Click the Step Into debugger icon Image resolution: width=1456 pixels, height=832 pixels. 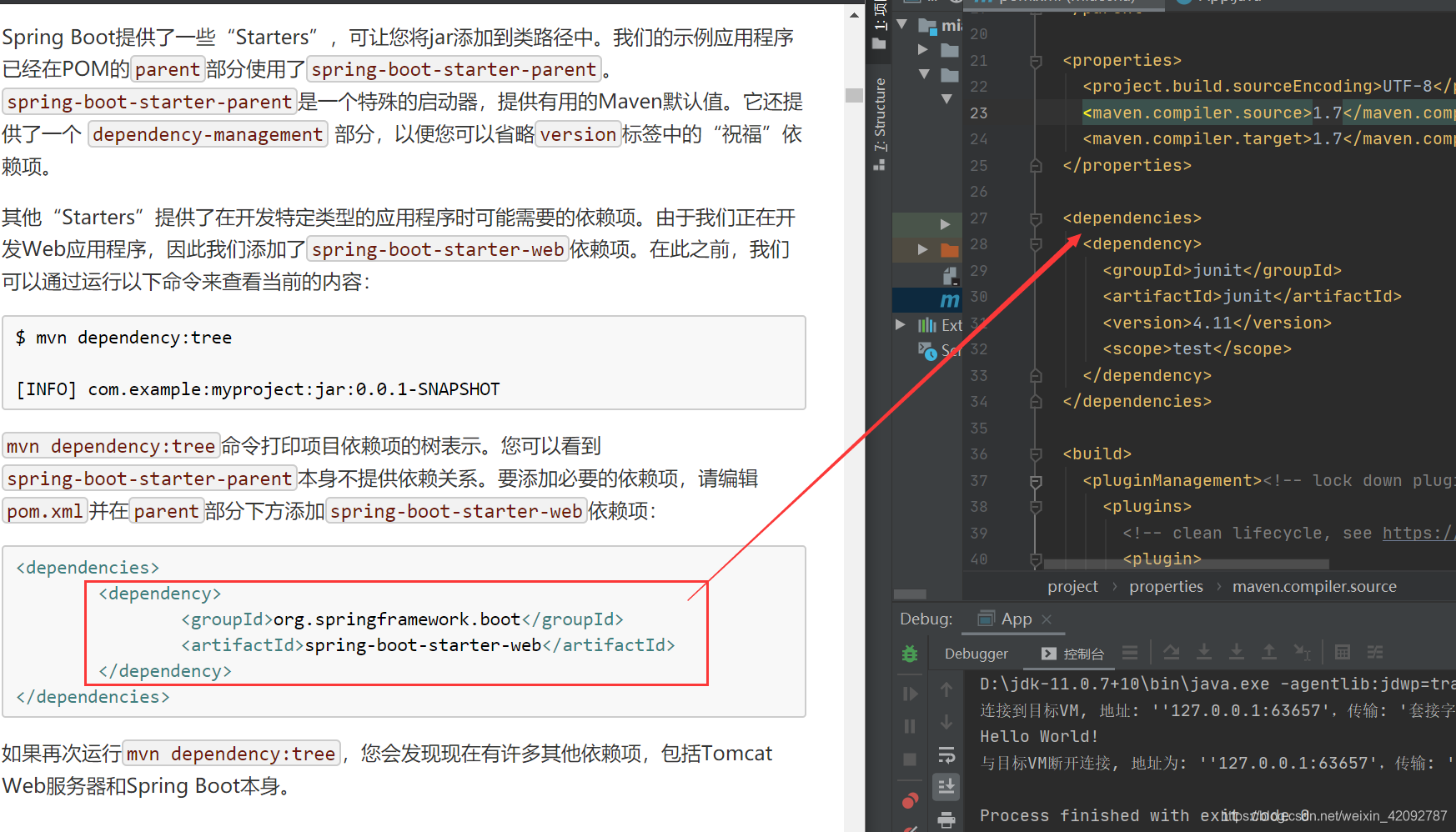coord(1204,652)
